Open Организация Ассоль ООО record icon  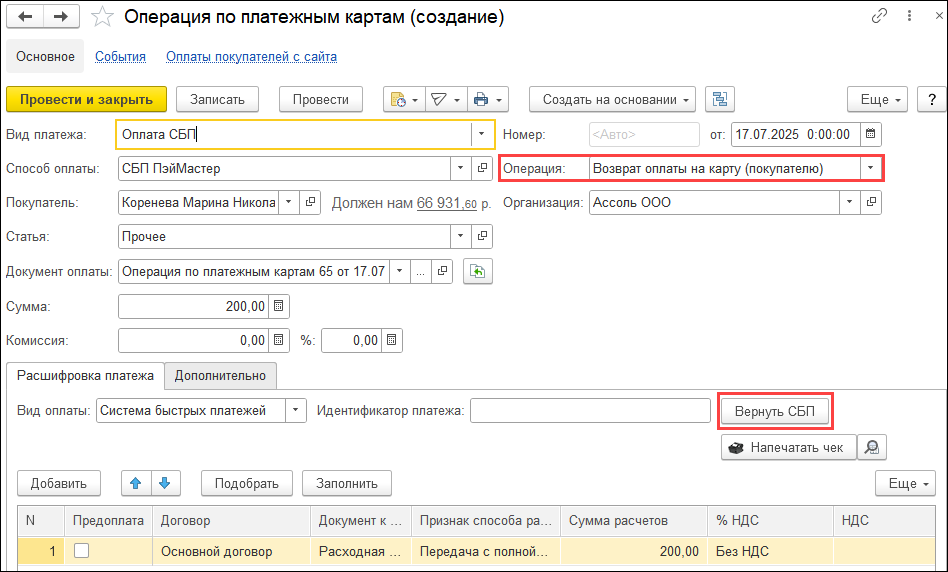(x=871, y=202)
